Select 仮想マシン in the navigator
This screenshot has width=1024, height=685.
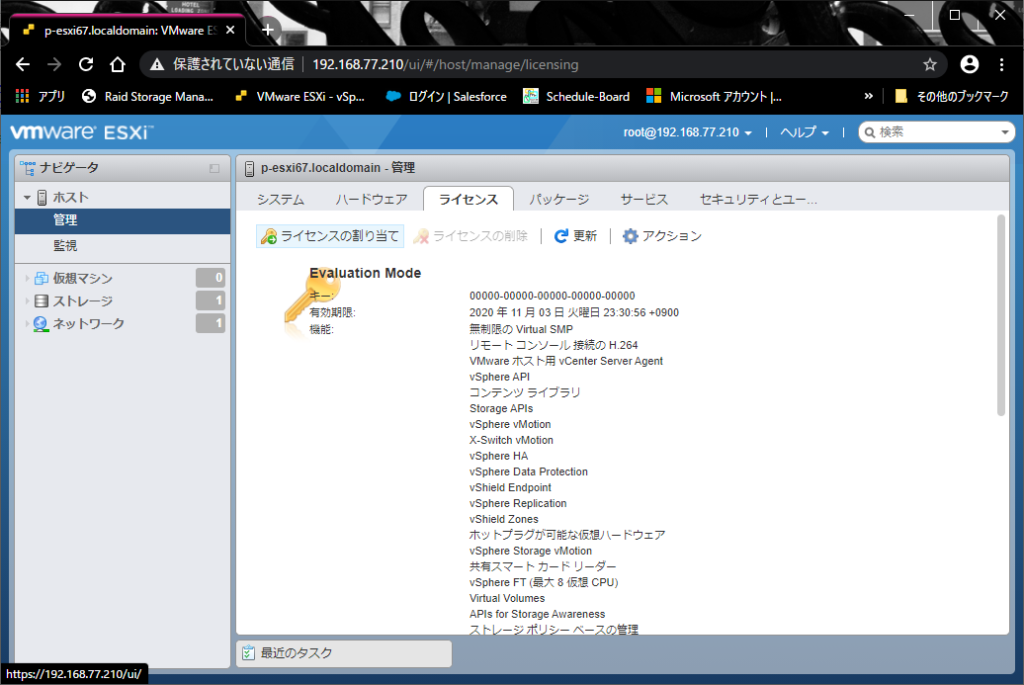point(83,279)
